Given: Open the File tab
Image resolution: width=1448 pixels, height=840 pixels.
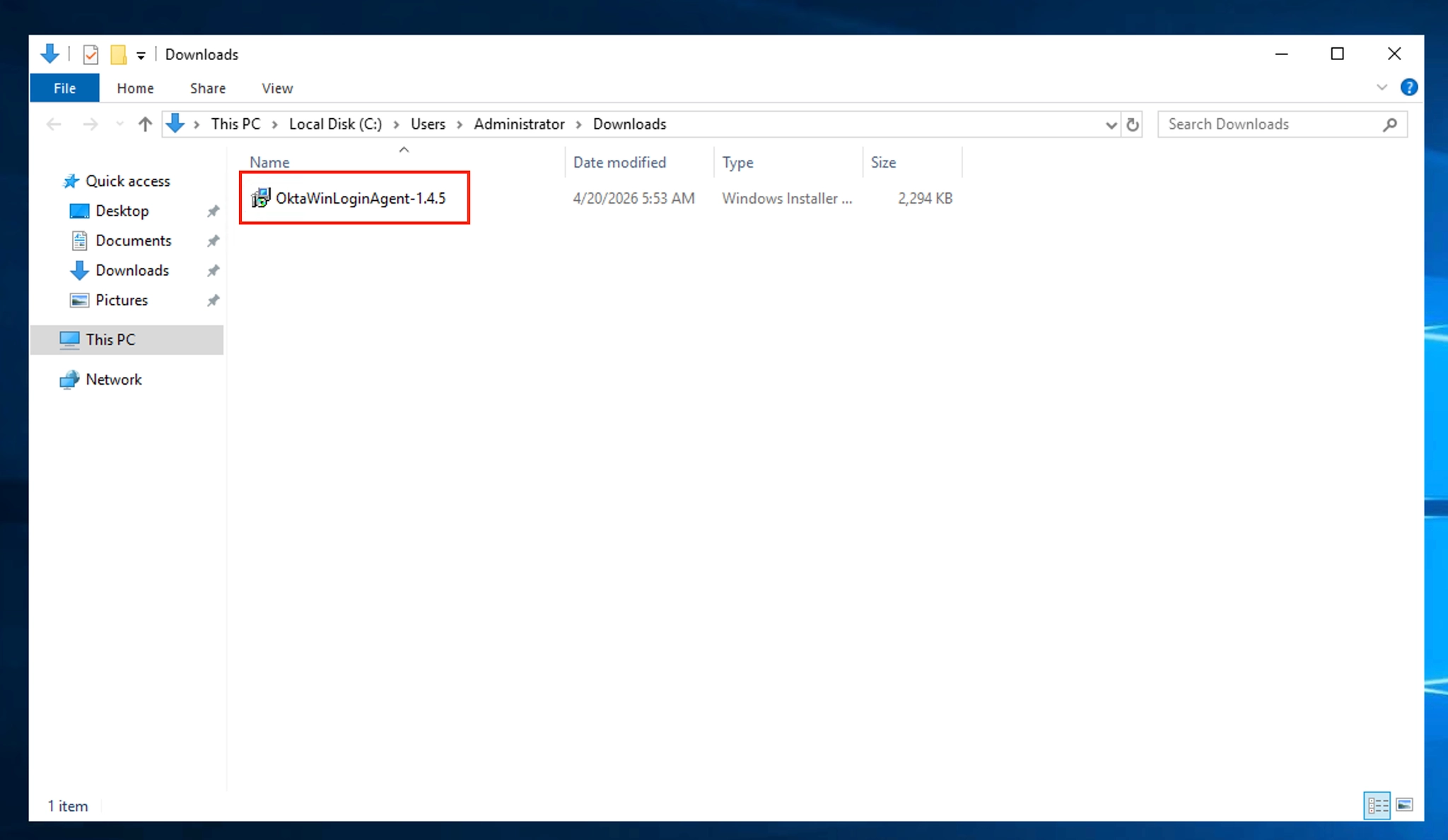Looking at the screenshot, I should (x=64, y=88).
